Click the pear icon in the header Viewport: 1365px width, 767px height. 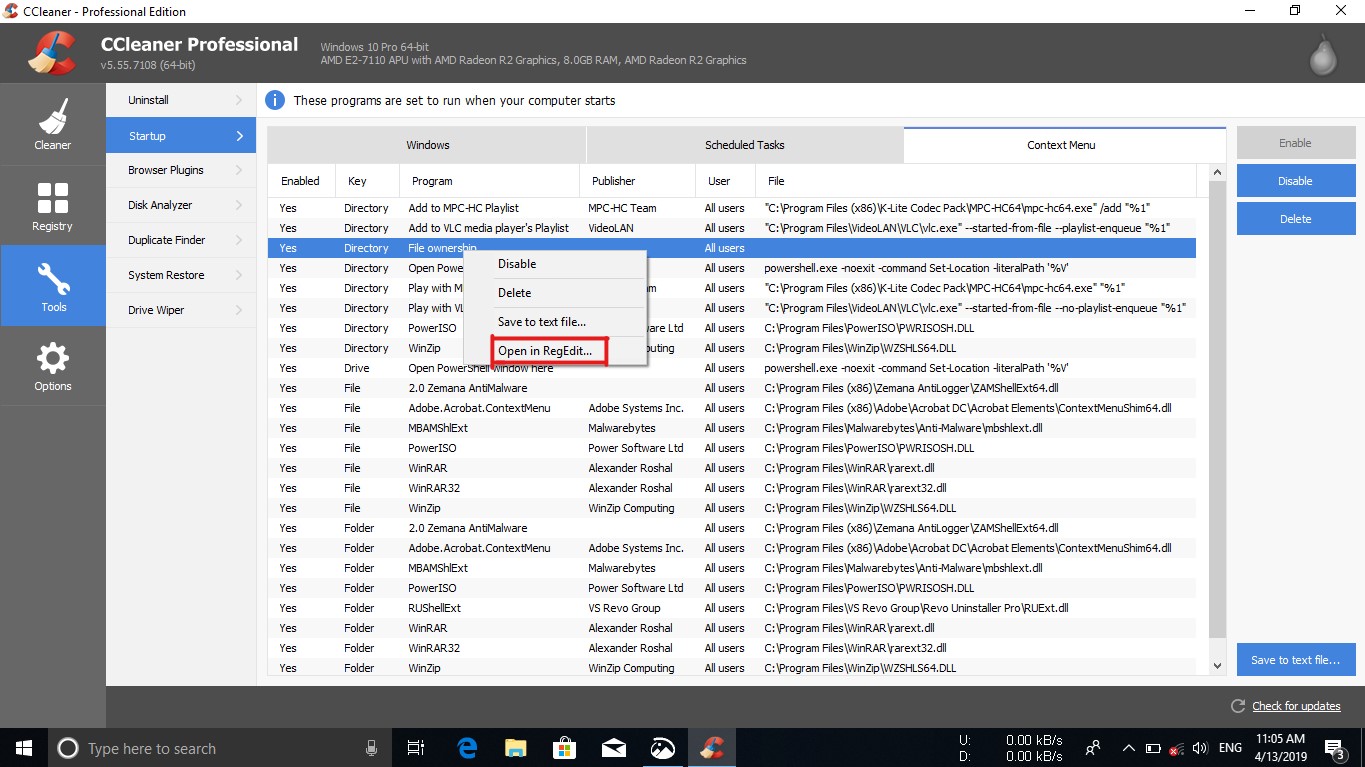[1323, 55]
